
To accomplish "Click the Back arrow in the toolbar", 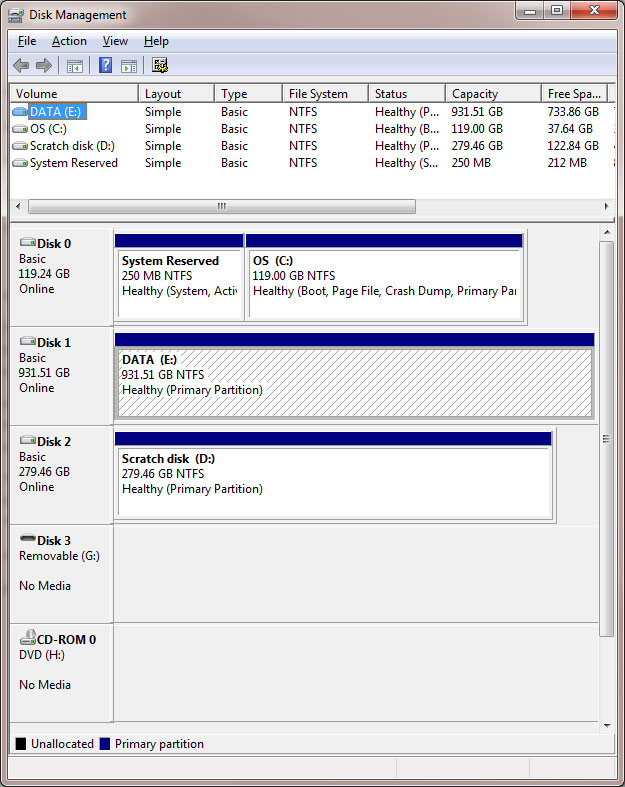I will [x=21, y=66].
